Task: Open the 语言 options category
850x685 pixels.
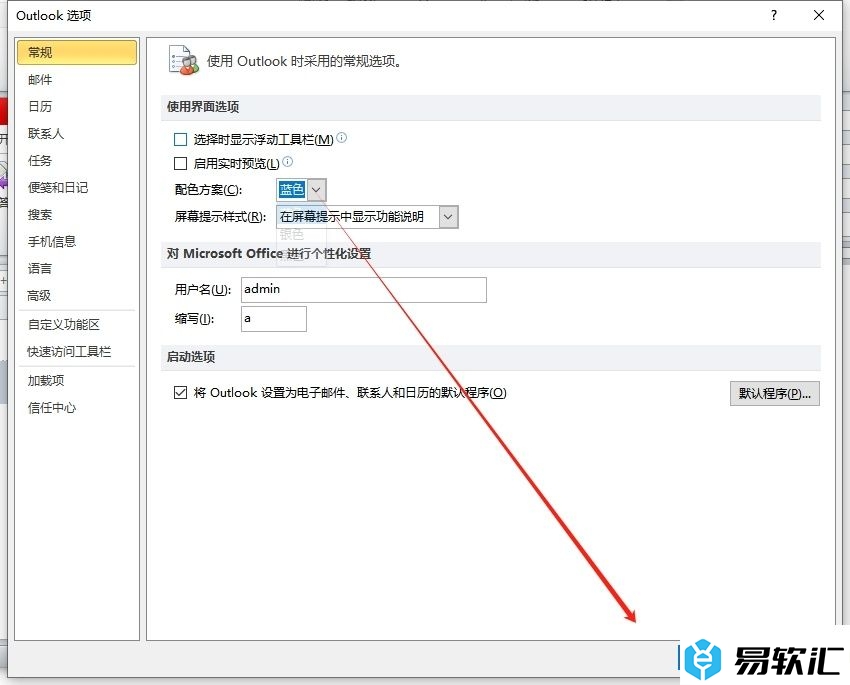Action: [x=40, y=268]
